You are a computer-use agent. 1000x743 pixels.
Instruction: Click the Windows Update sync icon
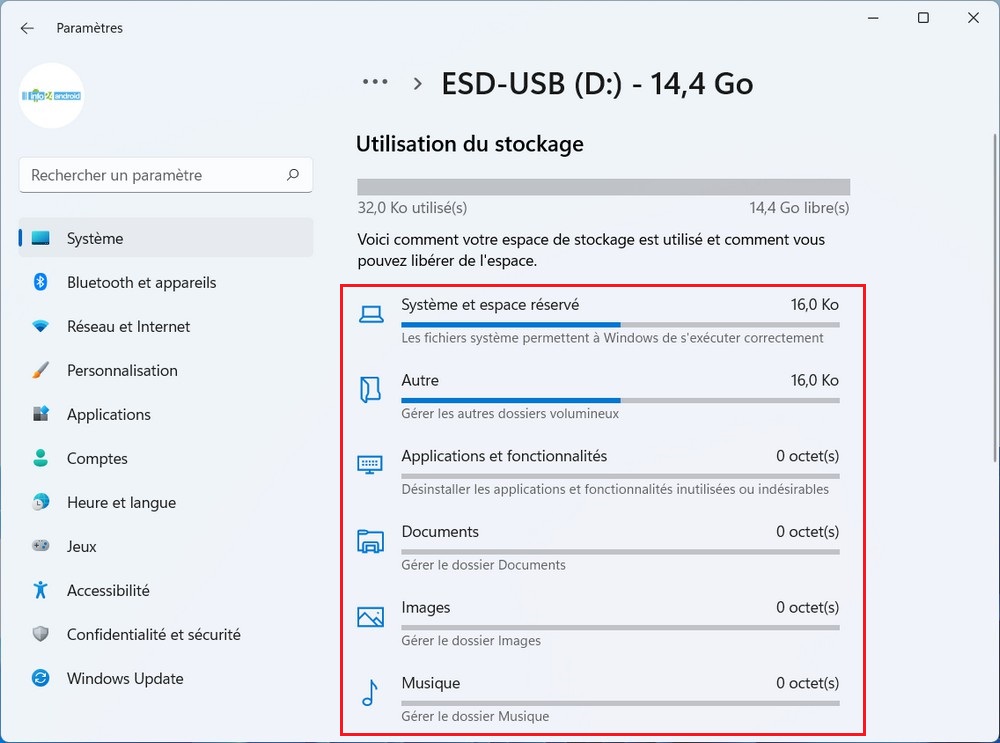[x=40, y=678]
